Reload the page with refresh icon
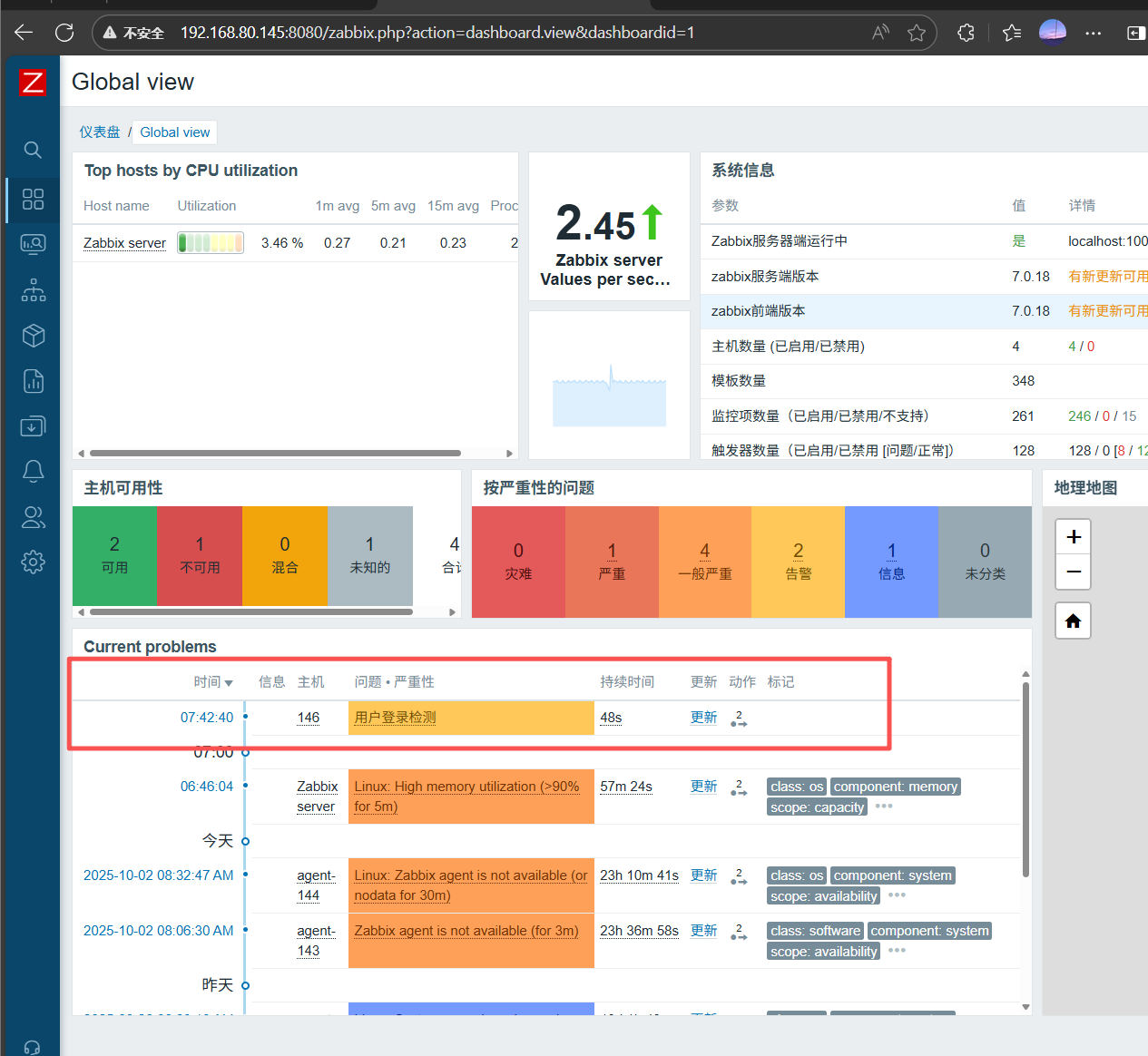The height and width of the screenshot is (1056, 1148). 64,33
